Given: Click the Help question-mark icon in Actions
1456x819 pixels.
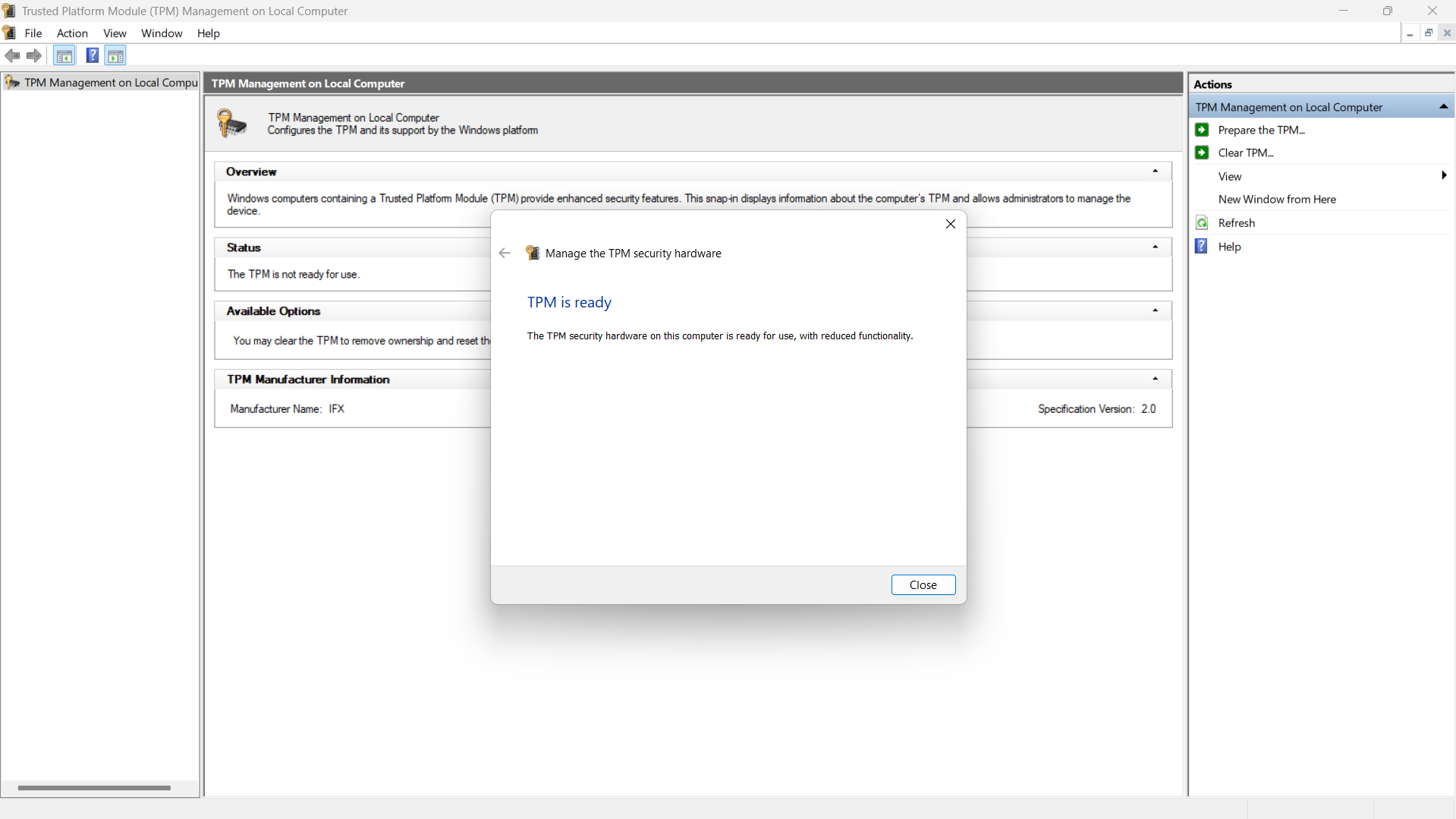Looking at the screenshot, I should click(x=1202, y=246).
